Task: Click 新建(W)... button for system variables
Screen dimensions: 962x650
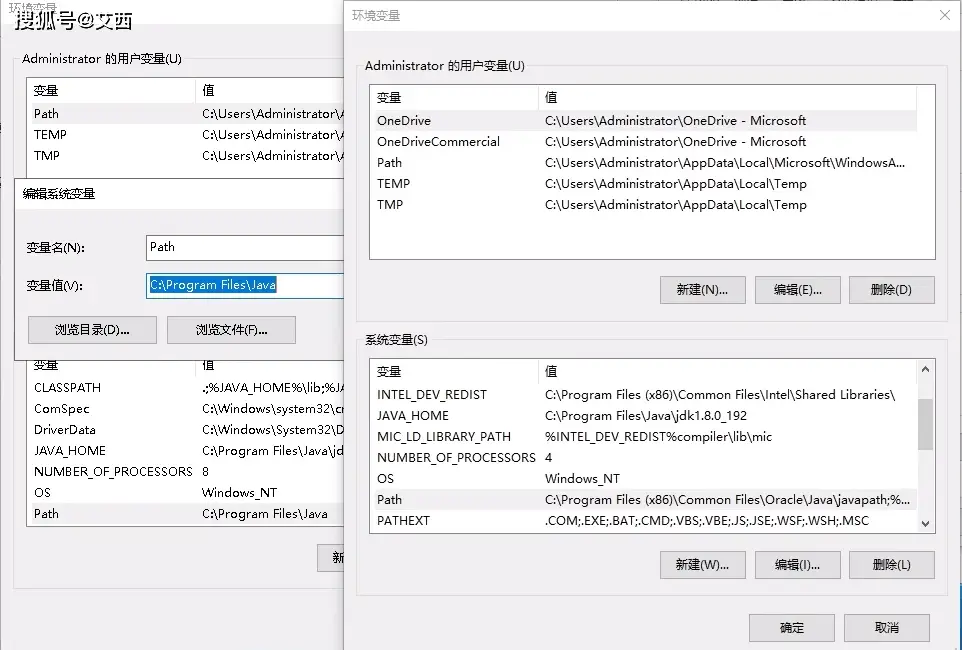Action: 702,565
